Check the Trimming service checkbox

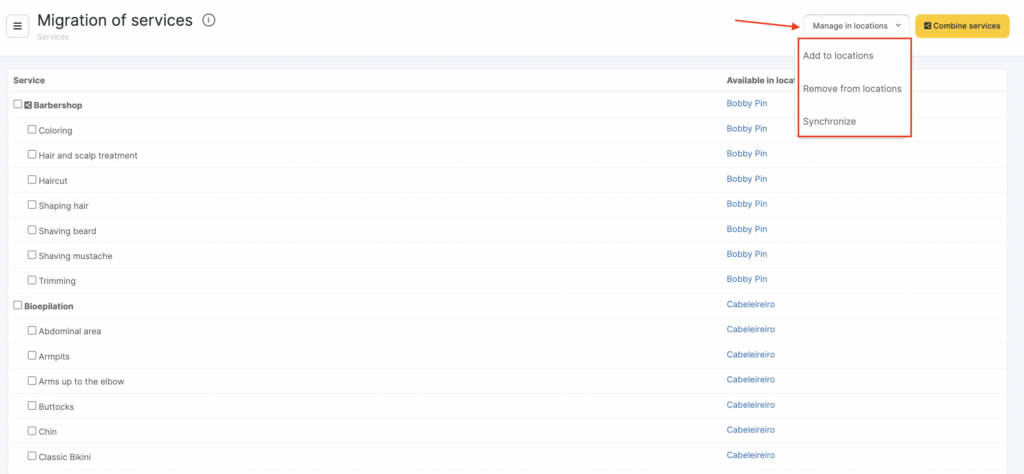click(32, 280)
